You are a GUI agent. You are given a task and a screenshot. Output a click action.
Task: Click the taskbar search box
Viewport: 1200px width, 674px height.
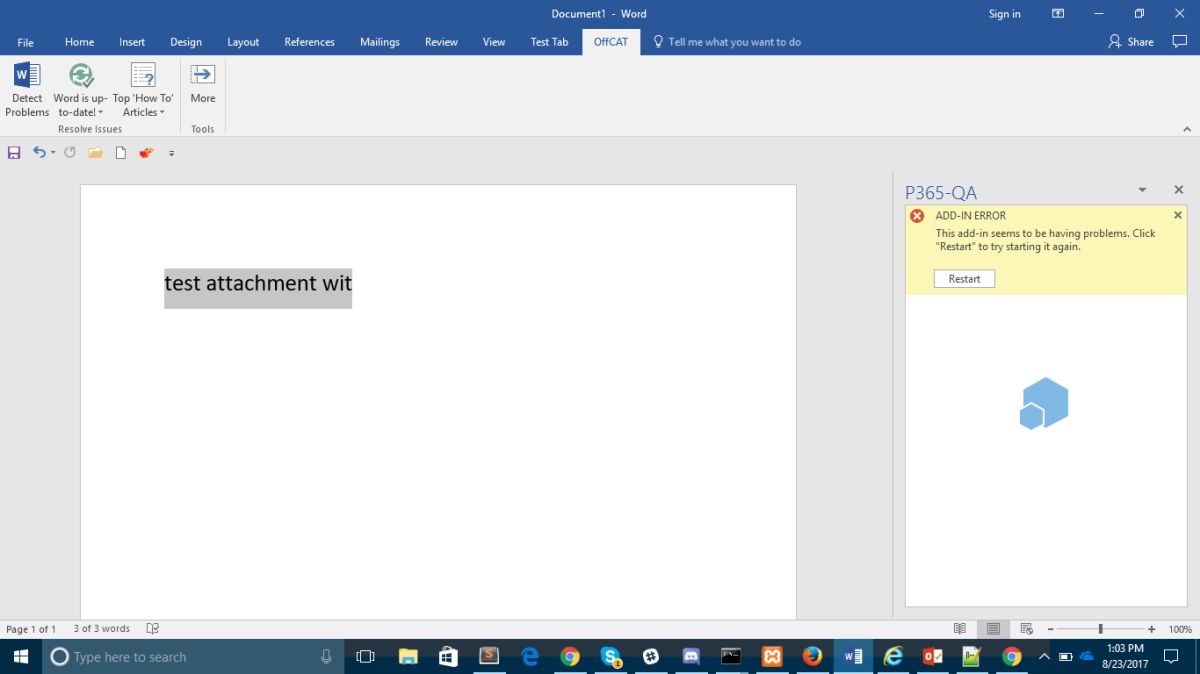pyautogui.click(x=193, y=657)
